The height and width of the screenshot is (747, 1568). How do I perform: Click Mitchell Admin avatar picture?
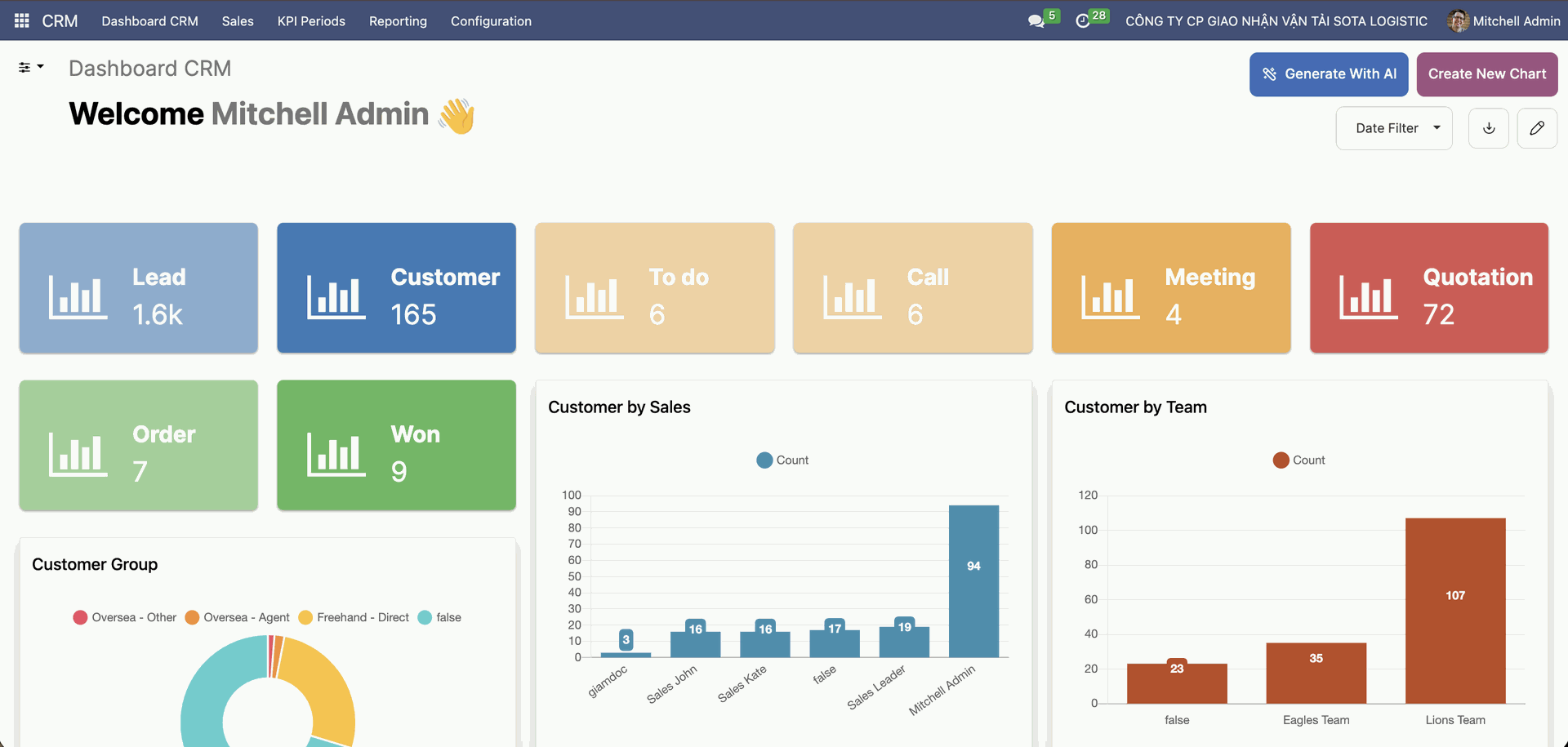click(1458, 21)
